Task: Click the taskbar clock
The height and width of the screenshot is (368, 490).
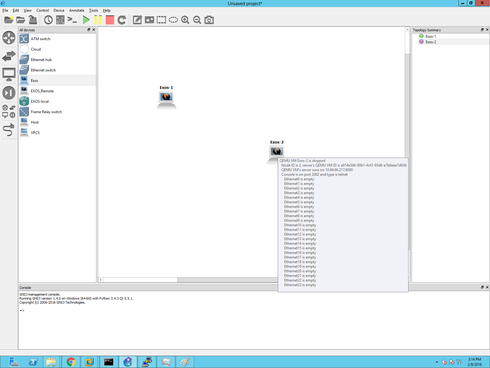Action: point(474,362)
